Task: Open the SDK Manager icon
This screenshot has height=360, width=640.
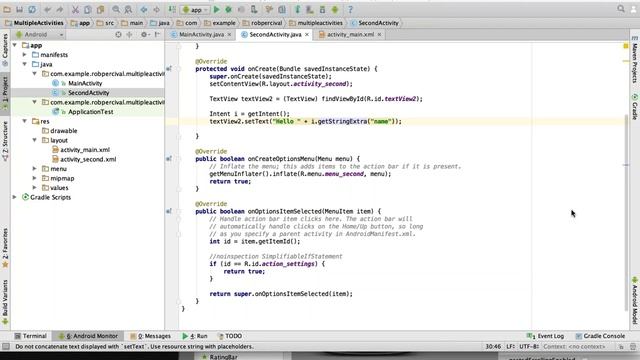Action: pyautogui.click(x=322, y=9)
